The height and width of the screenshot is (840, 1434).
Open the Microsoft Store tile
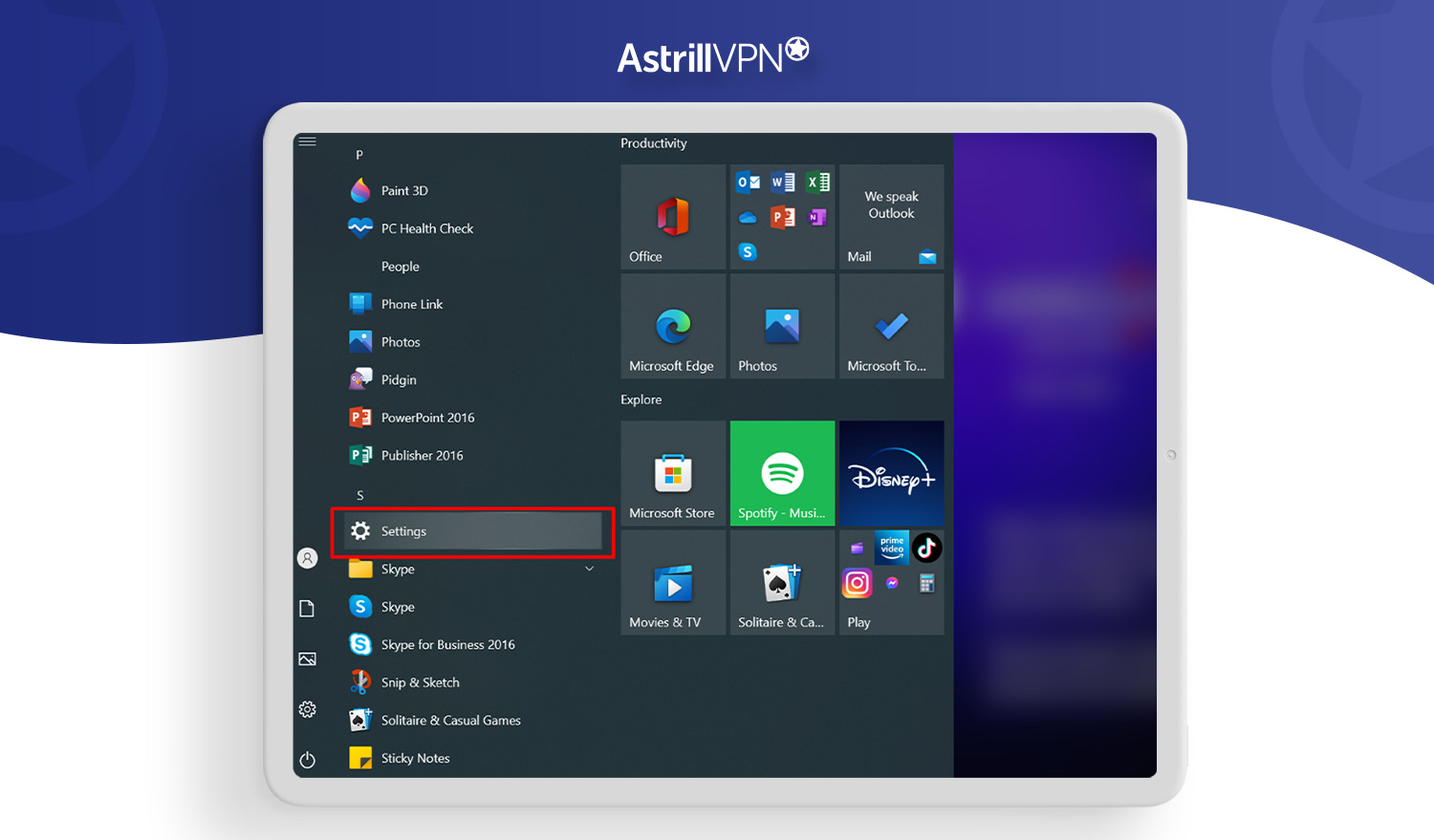tap(673, 473)
